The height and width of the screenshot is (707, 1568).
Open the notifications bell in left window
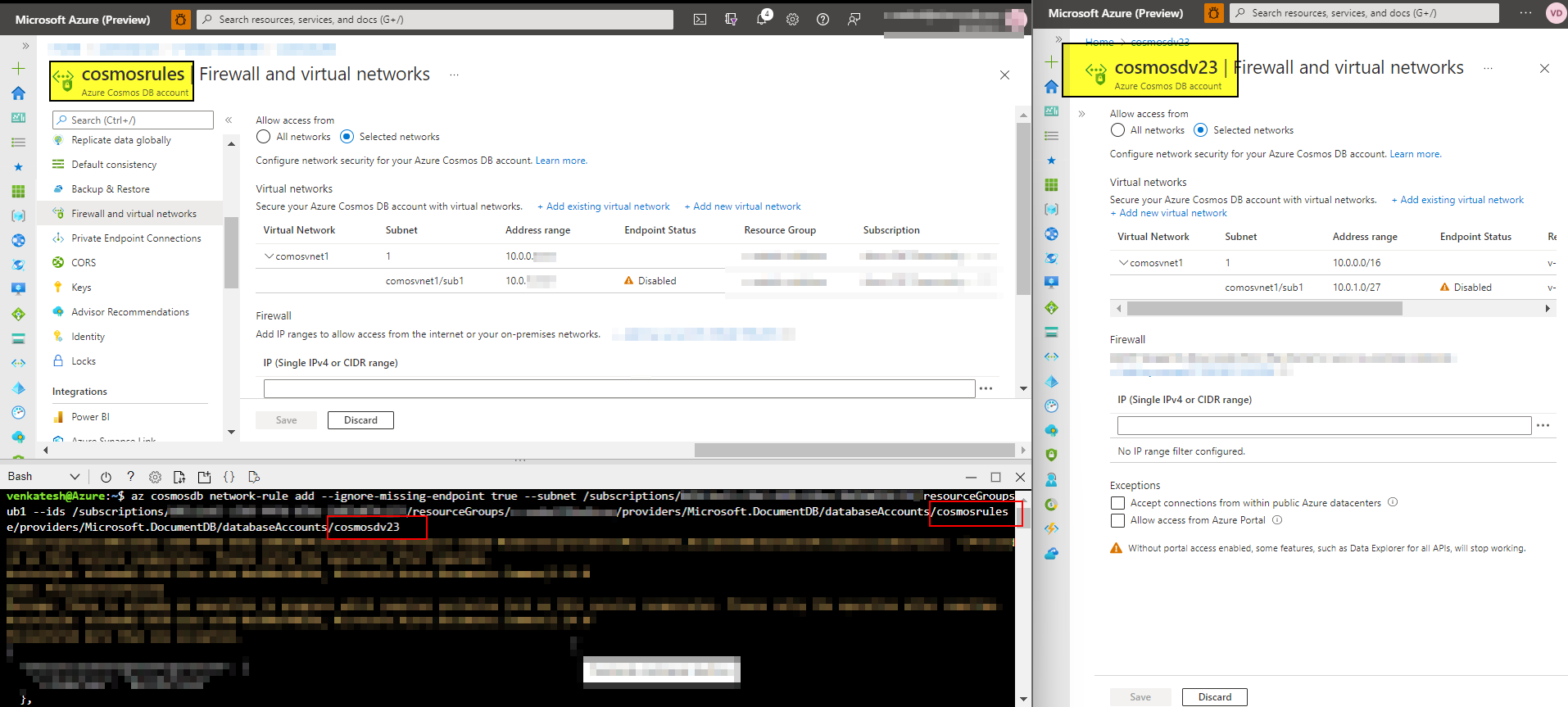click(x=762, y=19)
